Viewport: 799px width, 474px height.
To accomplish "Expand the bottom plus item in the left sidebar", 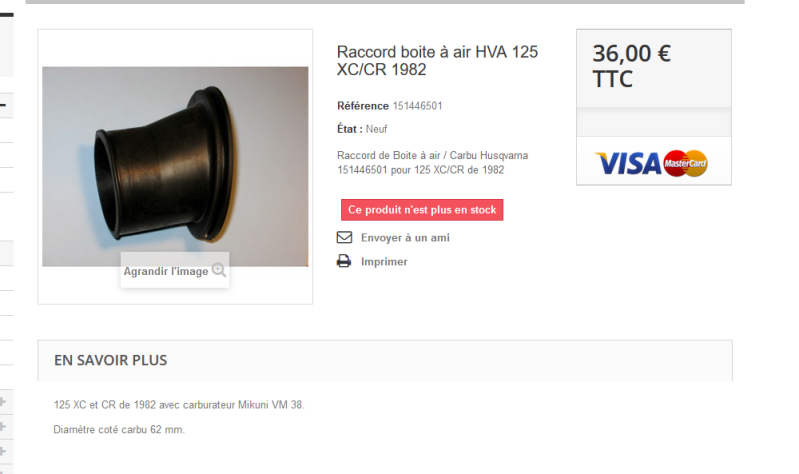I will 3,451.
